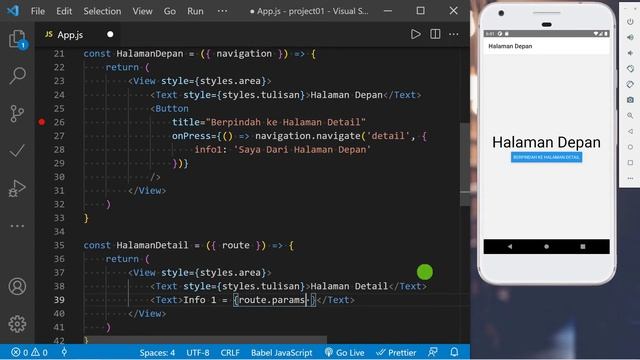Screen dimensions: 640x360
Task: Toggle the breakpoint on line 26
Action: [42, 122]
